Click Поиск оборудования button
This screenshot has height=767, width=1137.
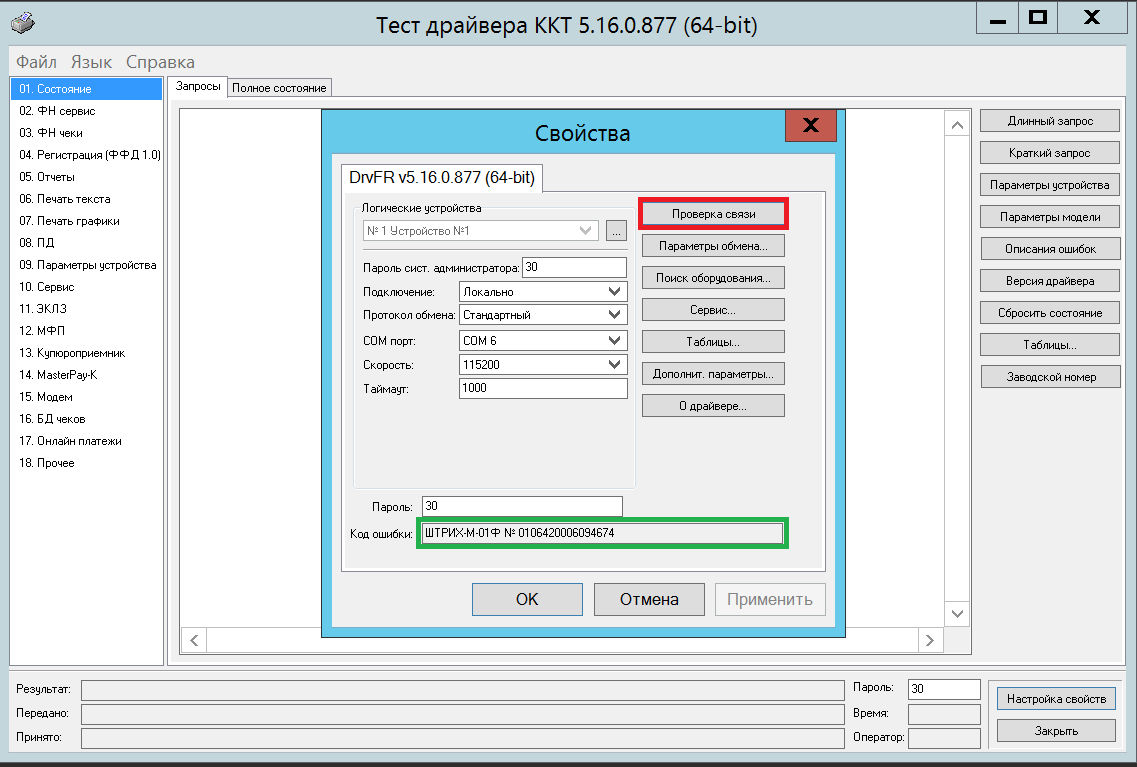click(x=713, y=278)
